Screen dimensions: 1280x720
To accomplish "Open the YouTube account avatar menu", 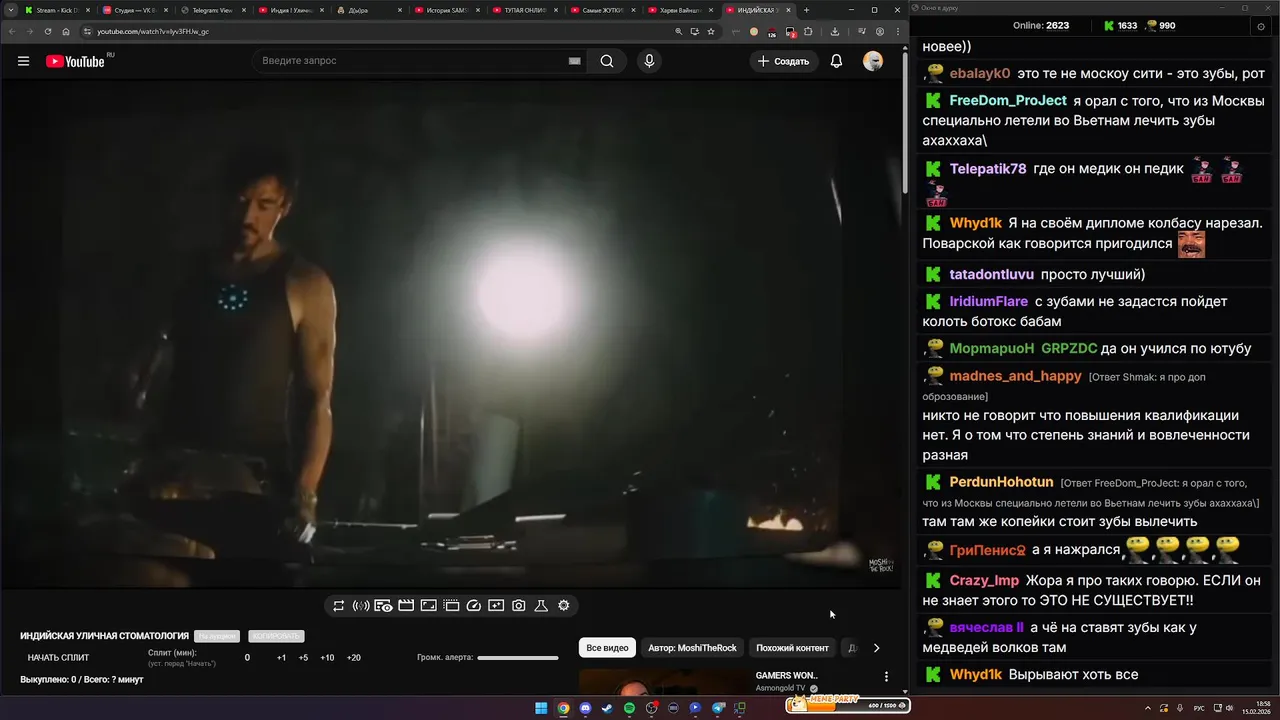I will tap(873, 61).
